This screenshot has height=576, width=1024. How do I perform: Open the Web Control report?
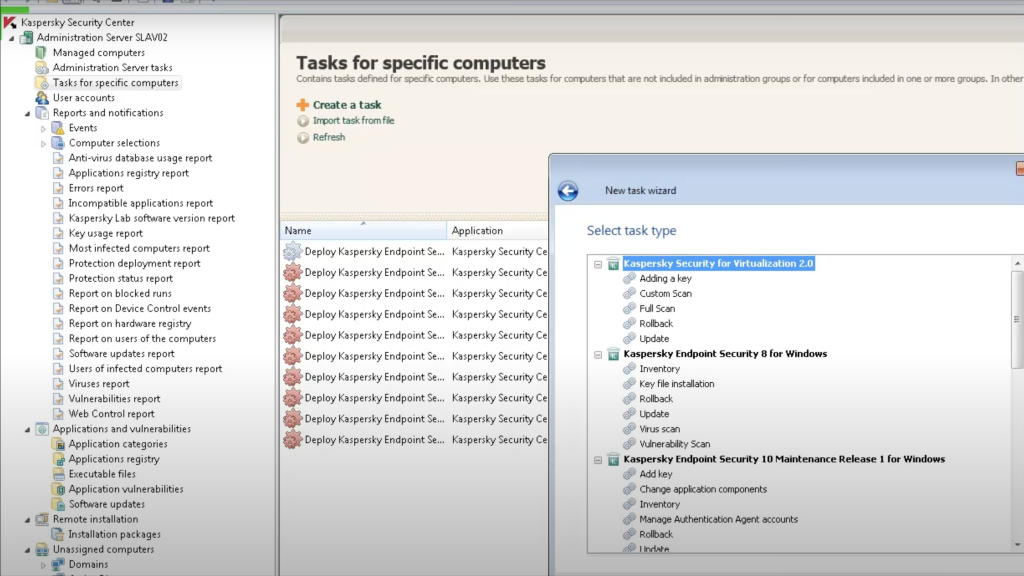[x=112, y=413]
